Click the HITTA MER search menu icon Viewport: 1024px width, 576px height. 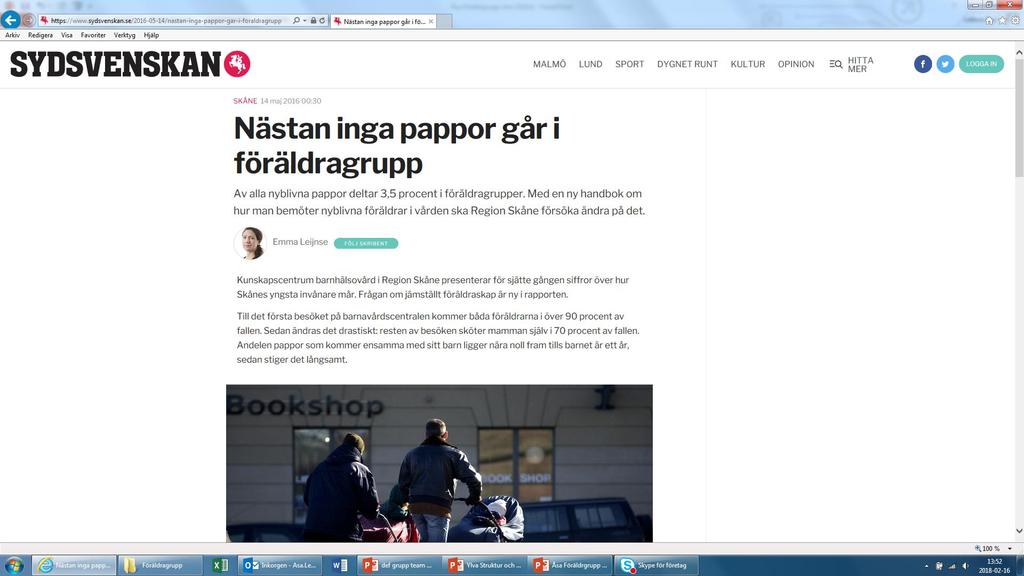[x=835, y=64]
